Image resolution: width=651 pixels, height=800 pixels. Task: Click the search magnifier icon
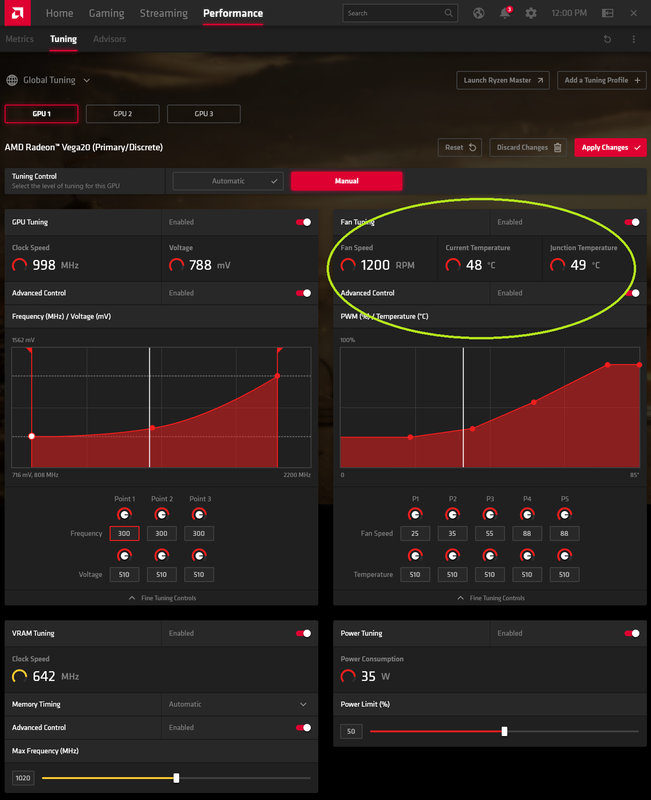[448, 13]
